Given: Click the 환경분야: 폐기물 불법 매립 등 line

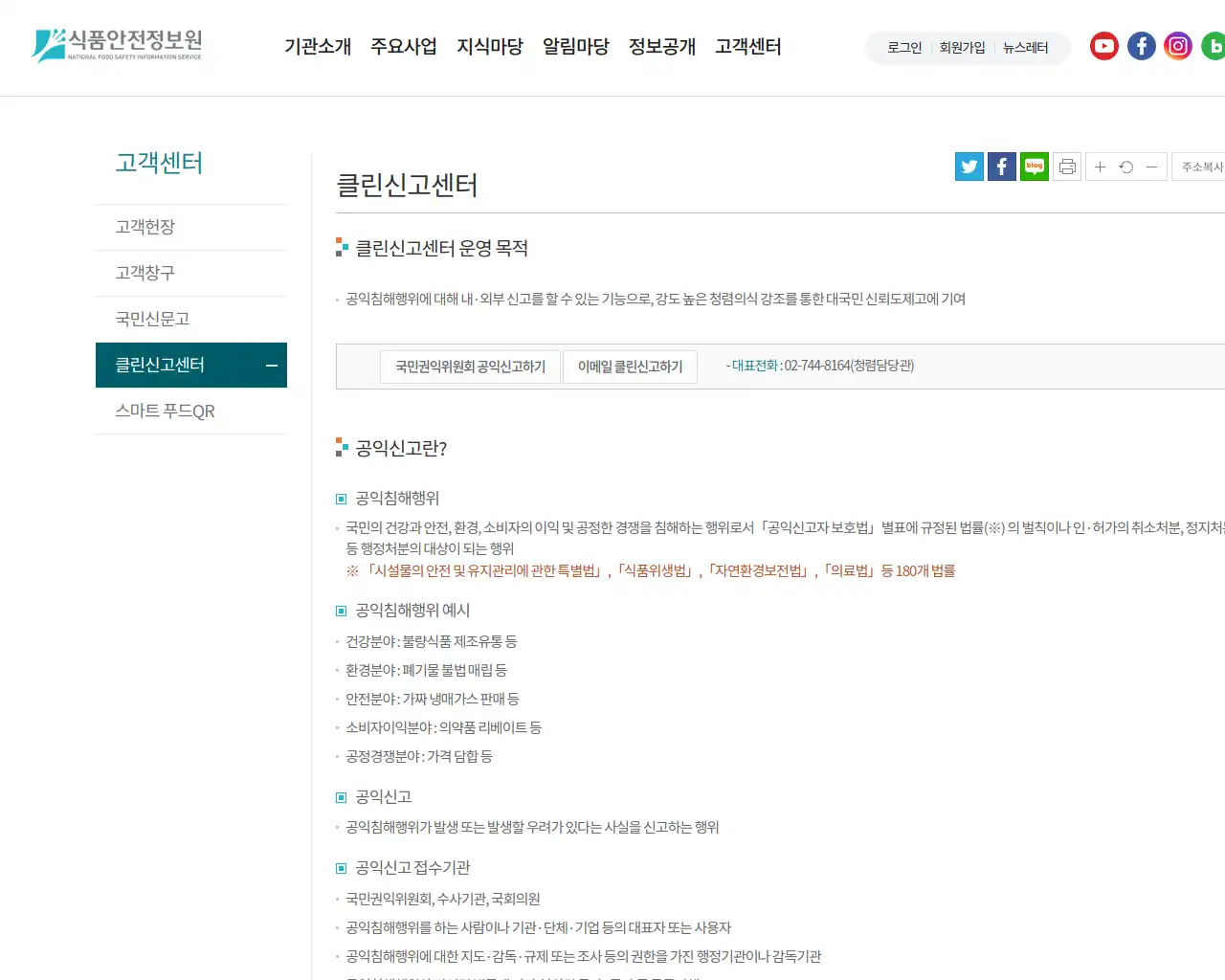Looking at the screenshot, I should click(426, 670).
